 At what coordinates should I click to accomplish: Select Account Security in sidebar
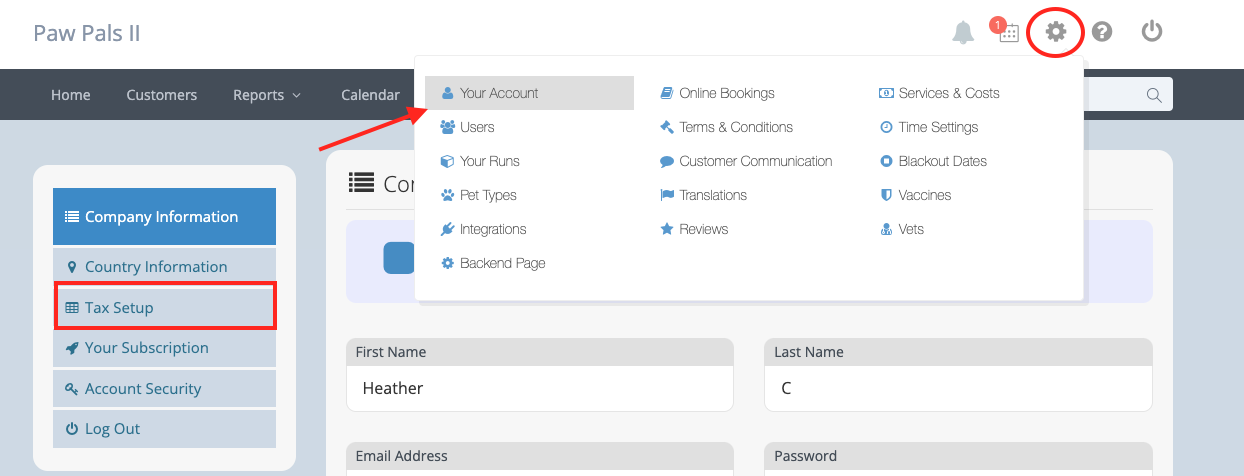click(164, 389)
